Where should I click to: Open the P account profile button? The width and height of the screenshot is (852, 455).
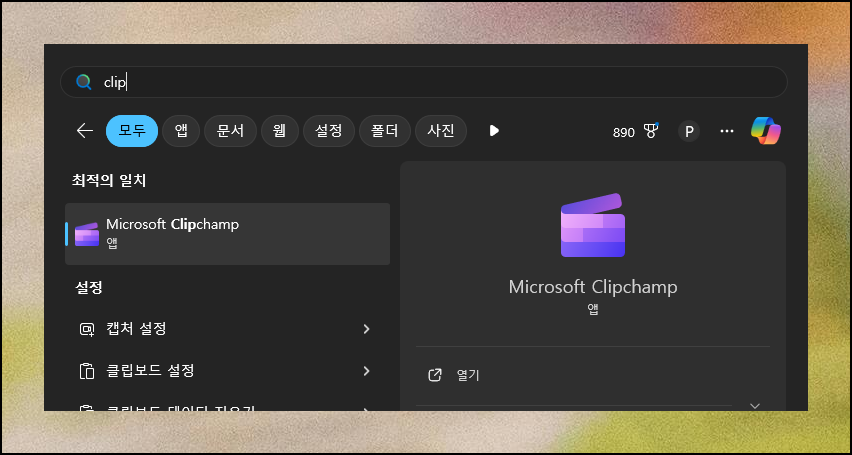pyautogui.click(x=689, y=132)
